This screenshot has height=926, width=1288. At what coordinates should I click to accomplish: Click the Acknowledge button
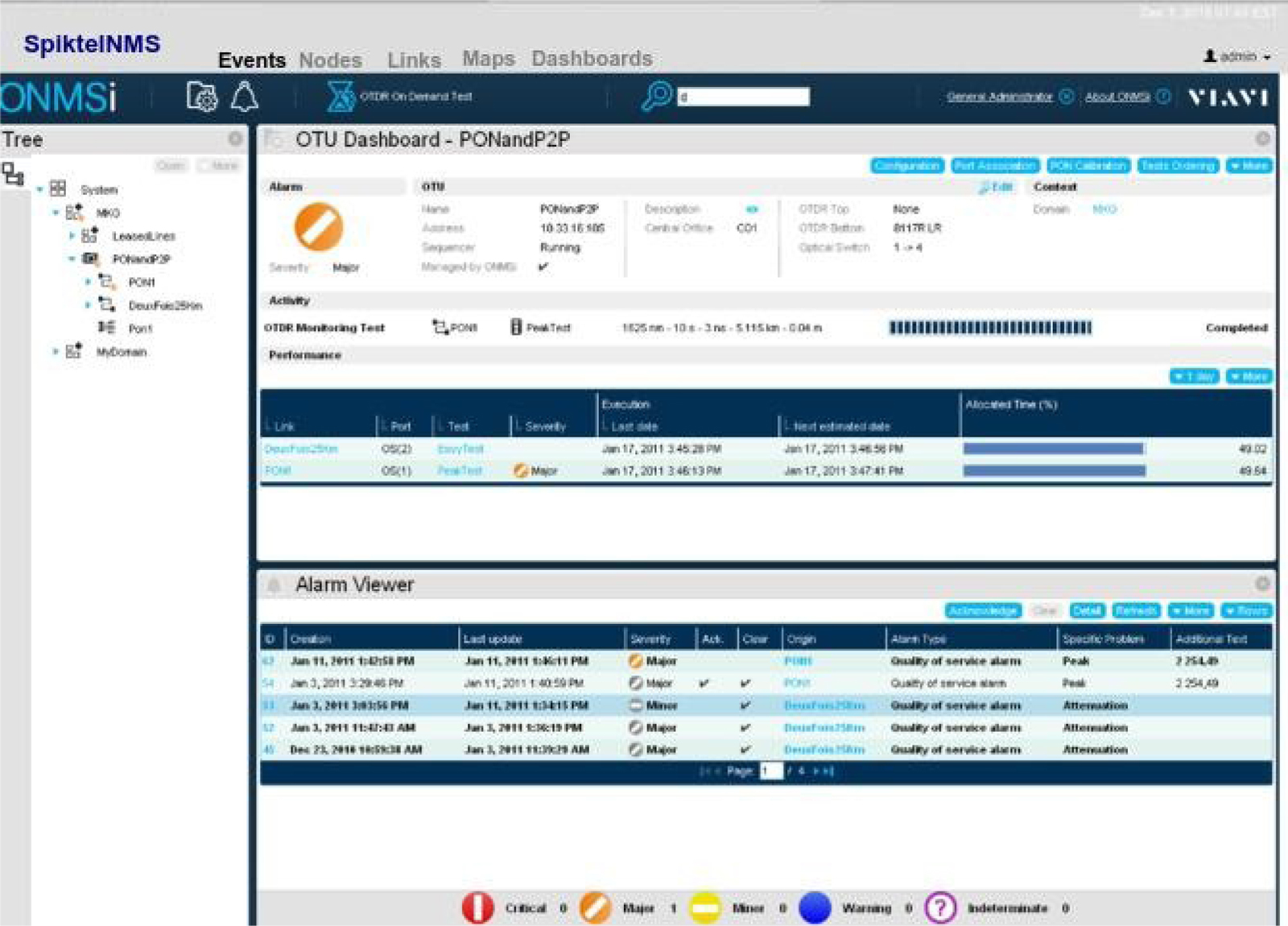(x=983, y=610)
